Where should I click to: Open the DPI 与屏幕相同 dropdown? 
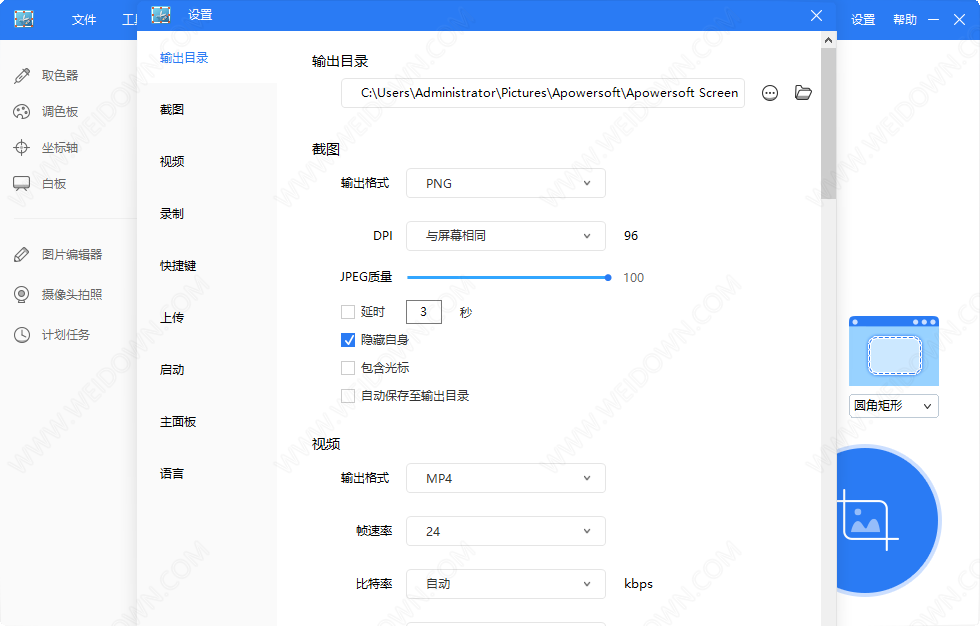(506, 236)
